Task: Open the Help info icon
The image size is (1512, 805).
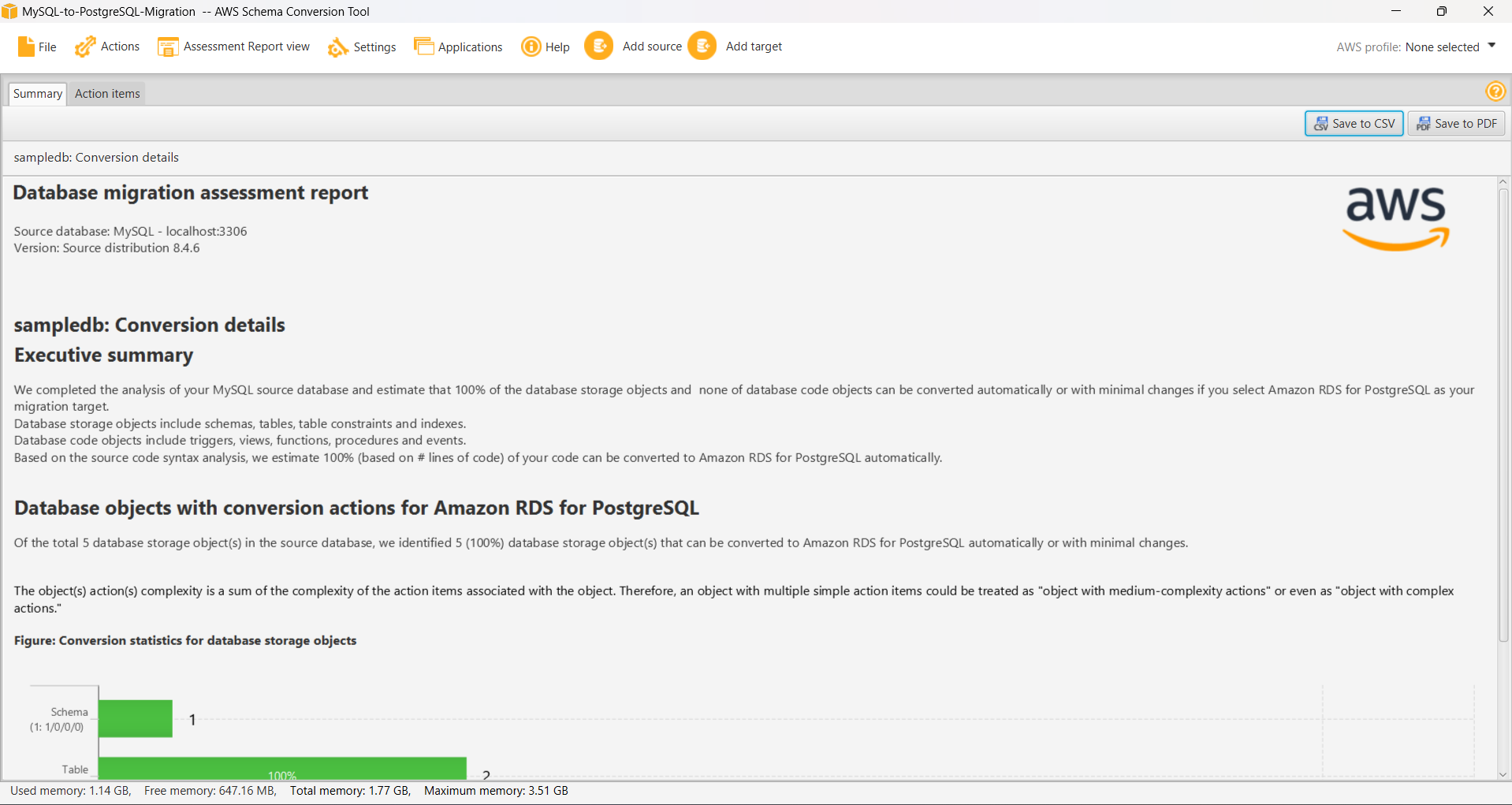Action: (531, 47)
